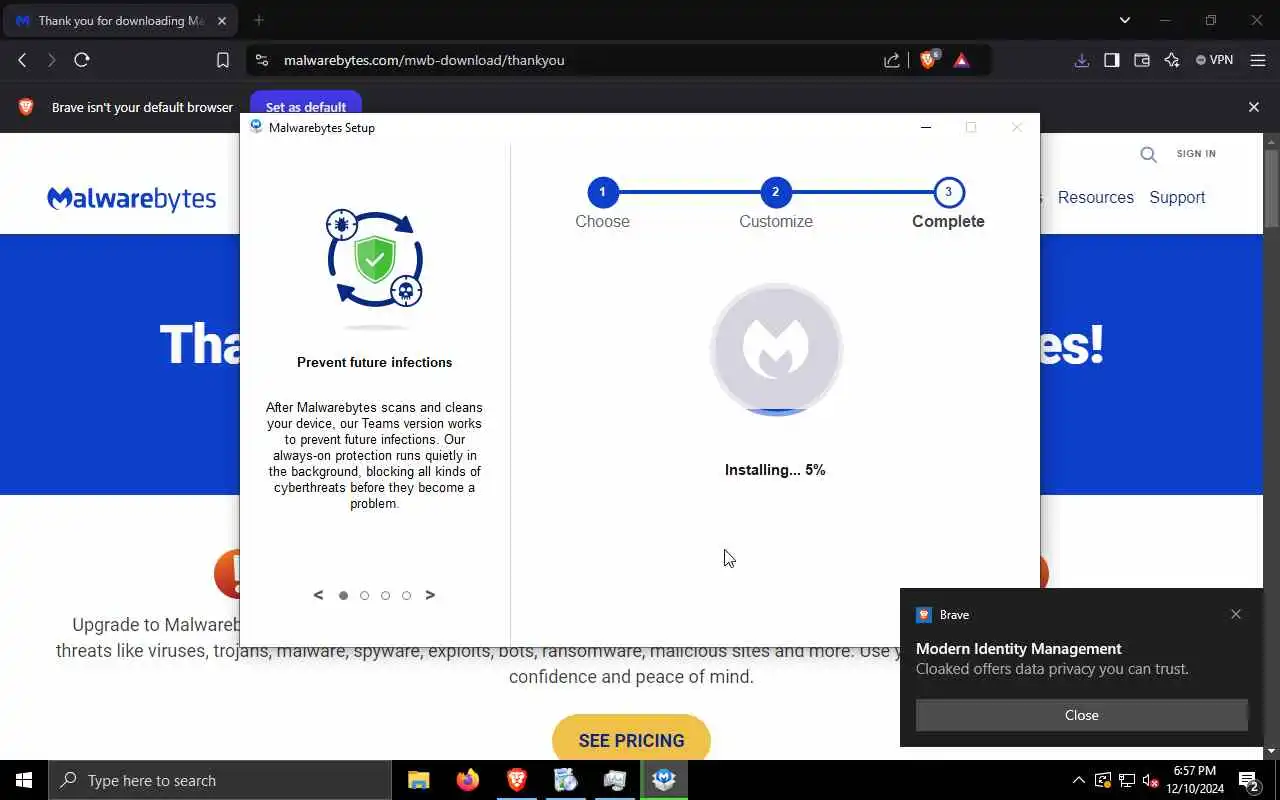Reload the page with the refresh icon
The width and height of the screenshot is (1280, 800).
(82, 60)
